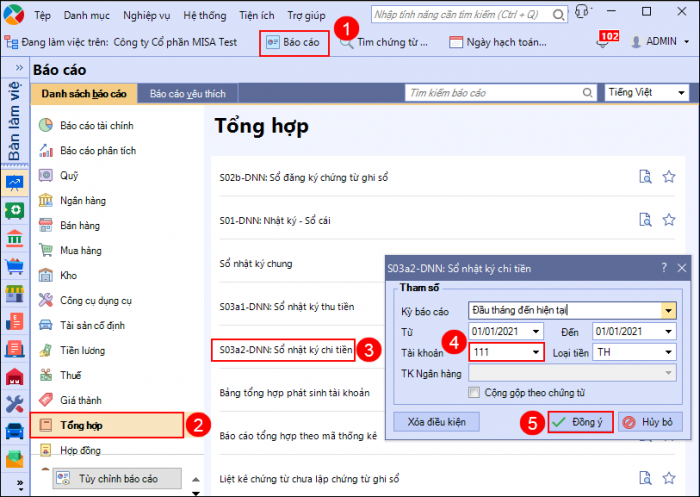Viewport: 700px width, 497px height.
Task: Expand the Tiếng Việt language dropdown
Action: (x=681, y=93)
